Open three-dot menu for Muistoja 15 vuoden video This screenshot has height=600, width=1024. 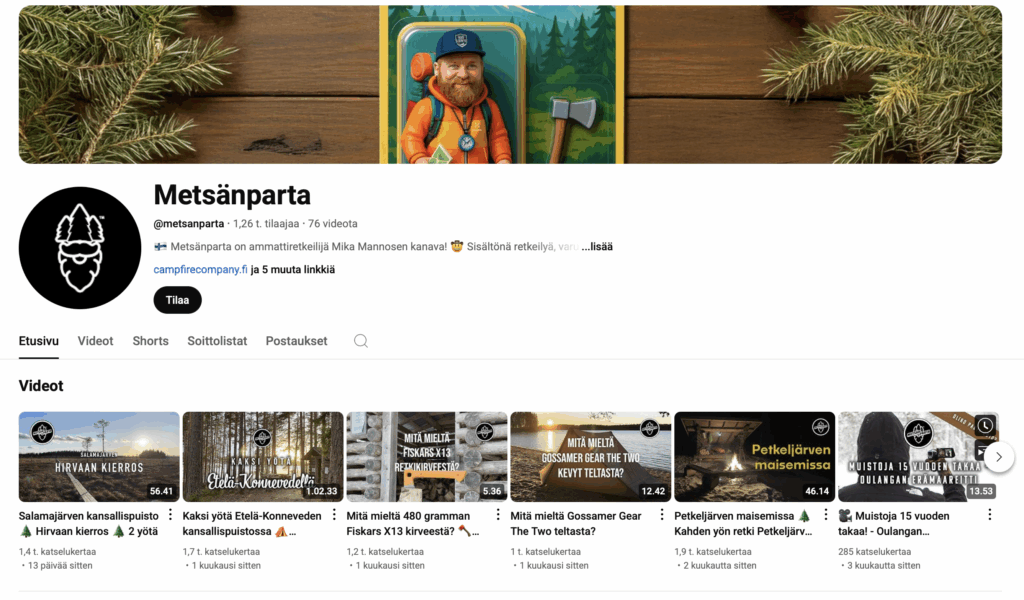990,515
